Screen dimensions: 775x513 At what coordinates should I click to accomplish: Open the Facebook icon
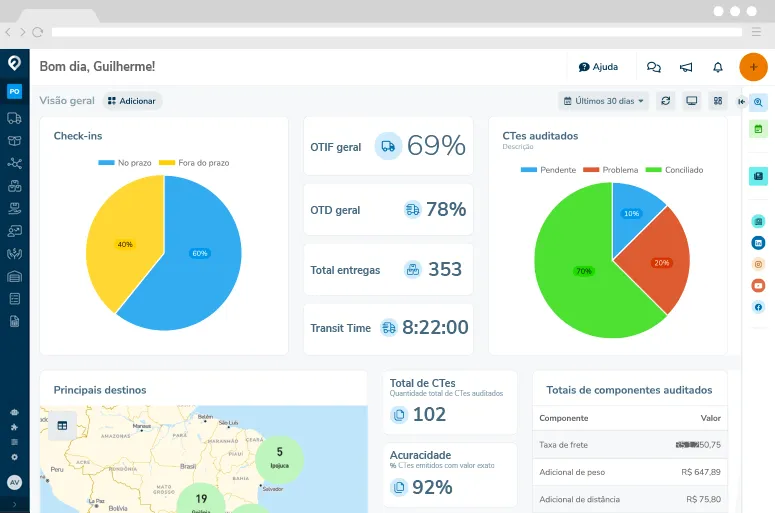(758, 307)
